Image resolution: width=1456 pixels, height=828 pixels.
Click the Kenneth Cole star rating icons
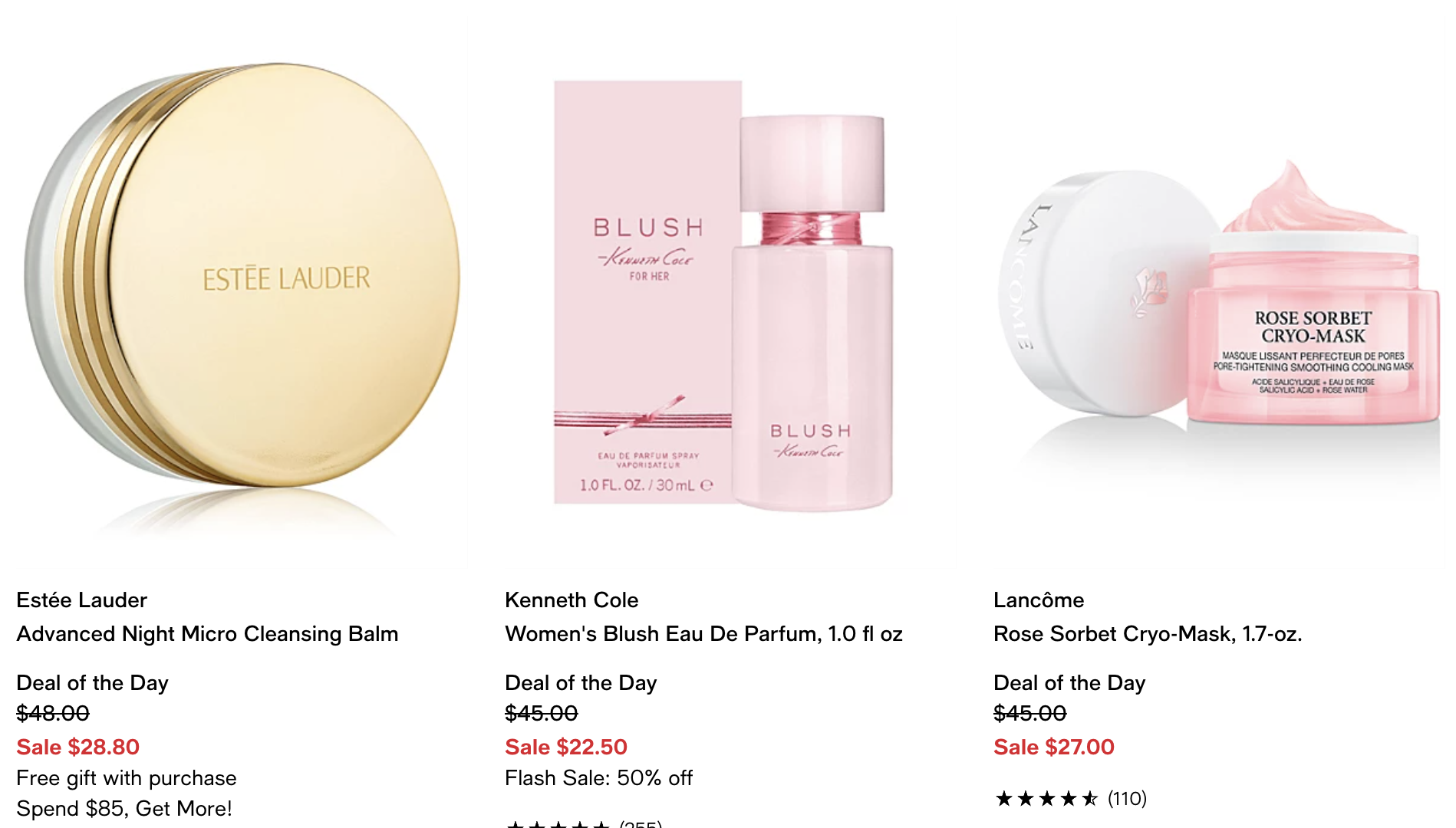[x=558, y=824]
